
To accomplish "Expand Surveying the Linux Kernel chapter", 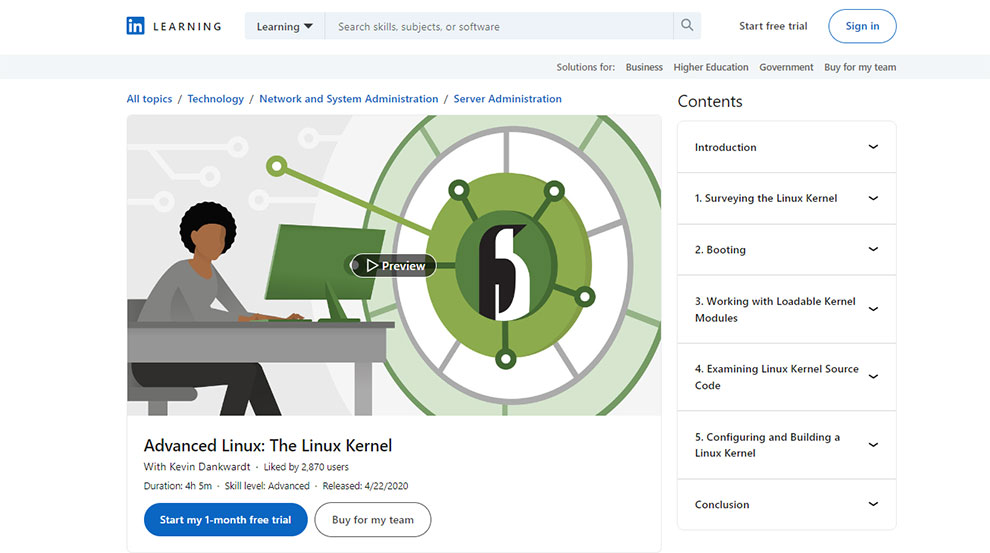I will 786,198.
